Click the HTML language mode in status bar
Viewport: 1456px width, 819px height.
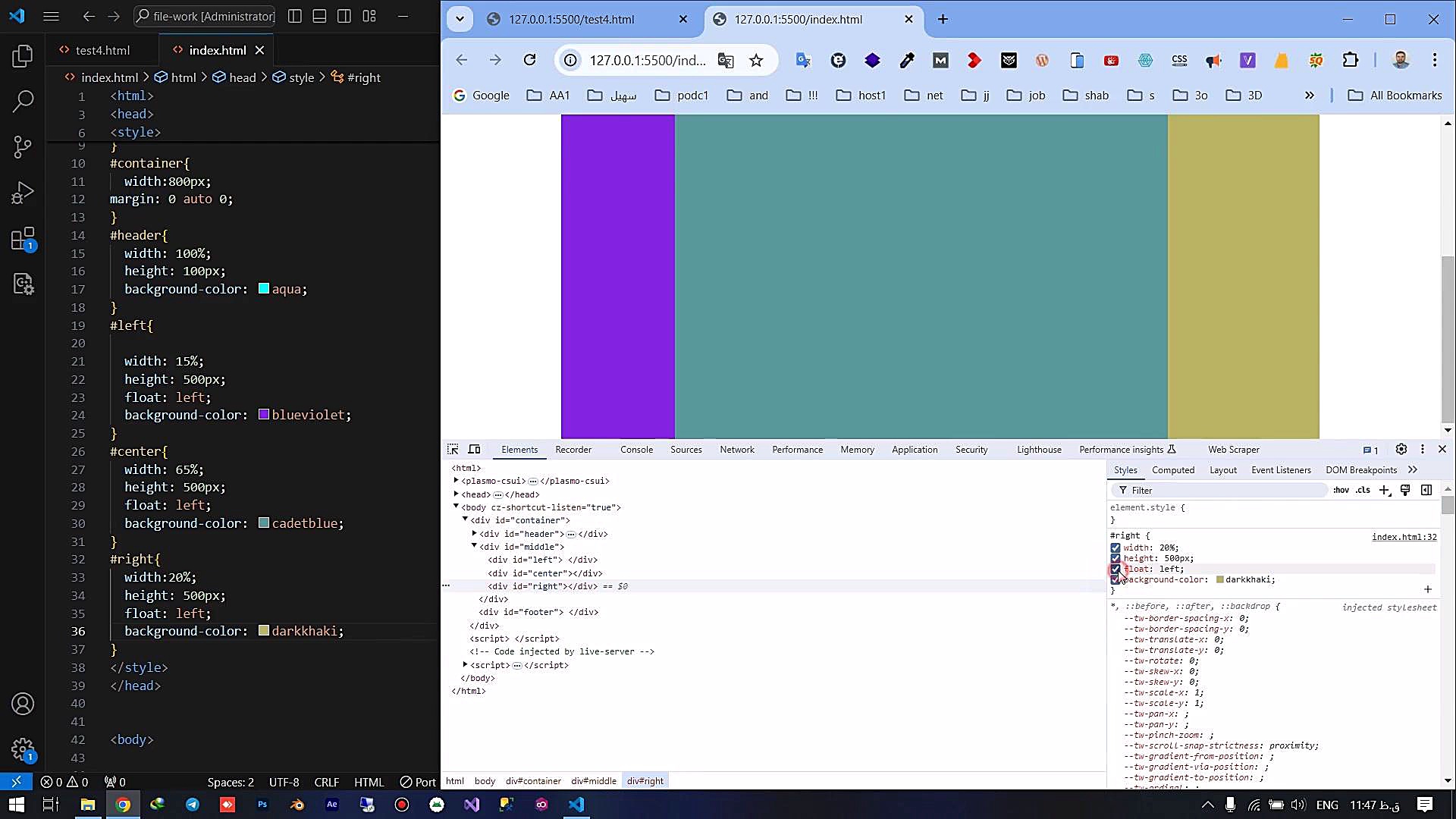point(369,782)
